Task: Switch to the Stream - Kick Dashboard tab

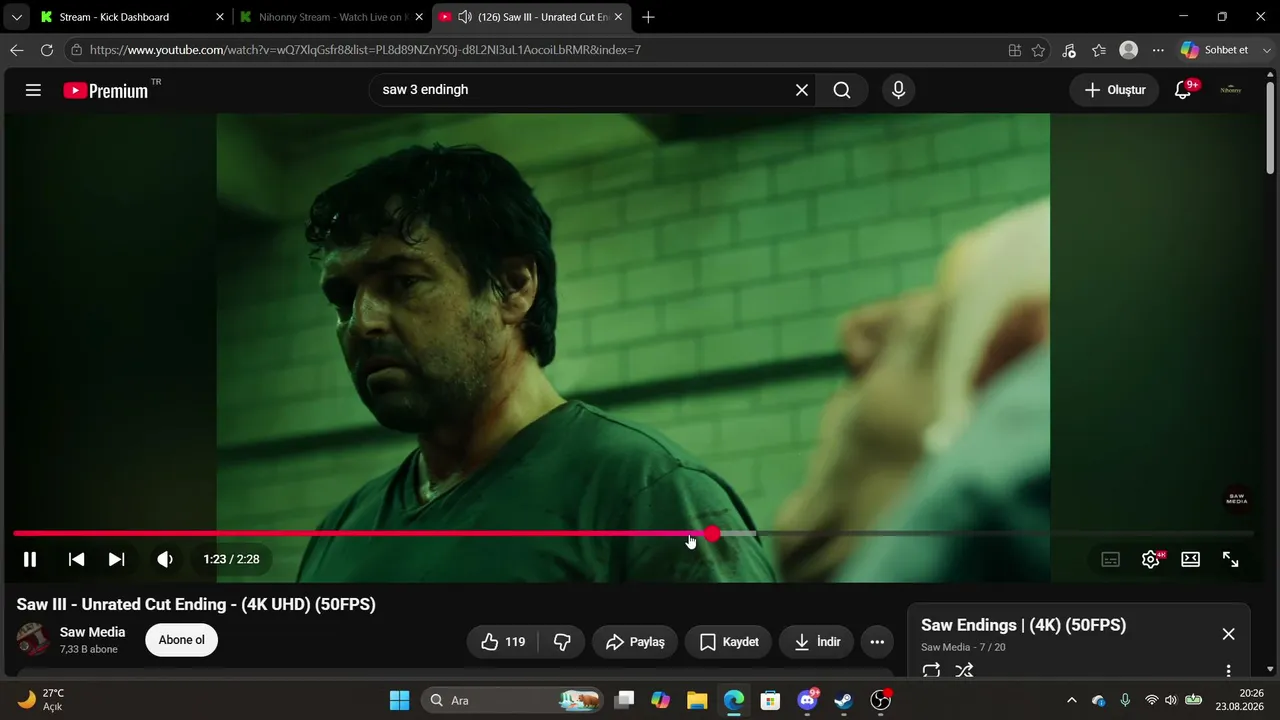Action: pos(130,17)
